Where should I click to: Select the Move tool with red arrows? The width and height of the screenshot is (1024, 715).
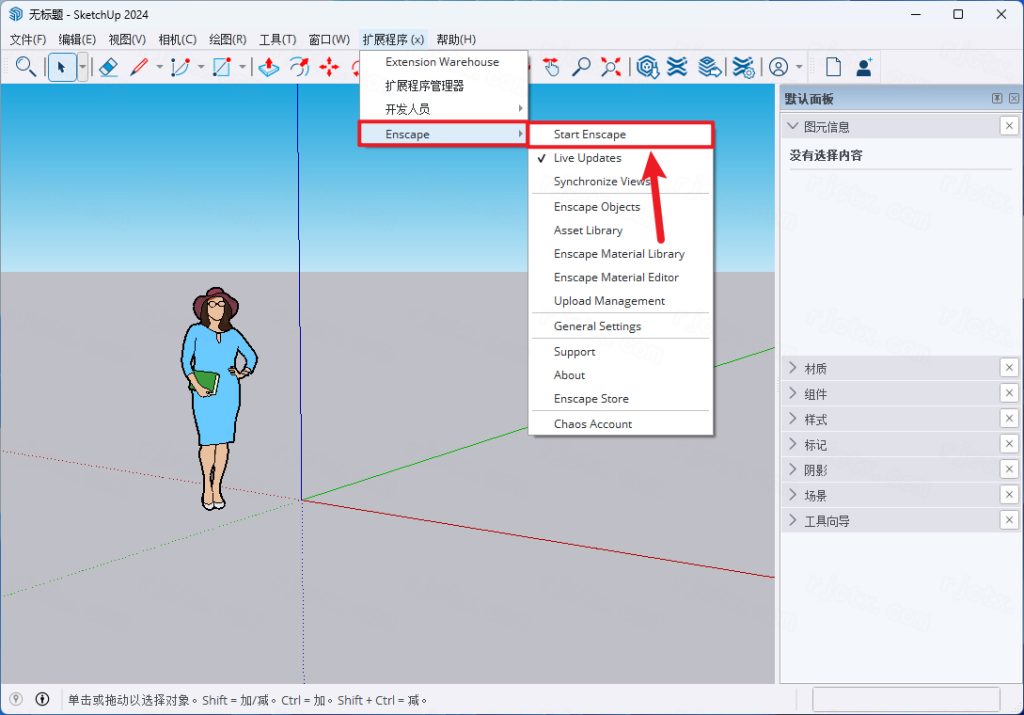click(x=329, y=67)
